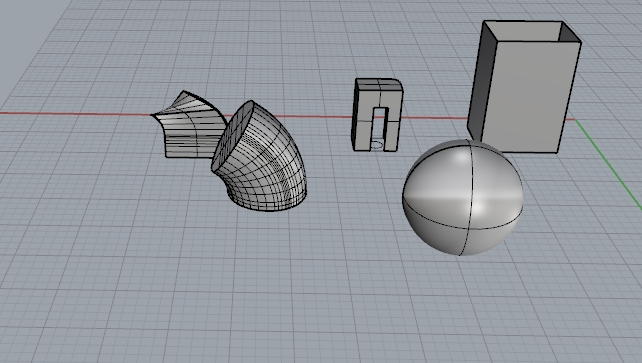Click the elbow pipe's elliptical open end
Viewport: 642px width, 363px height.
tap(233, 135)
